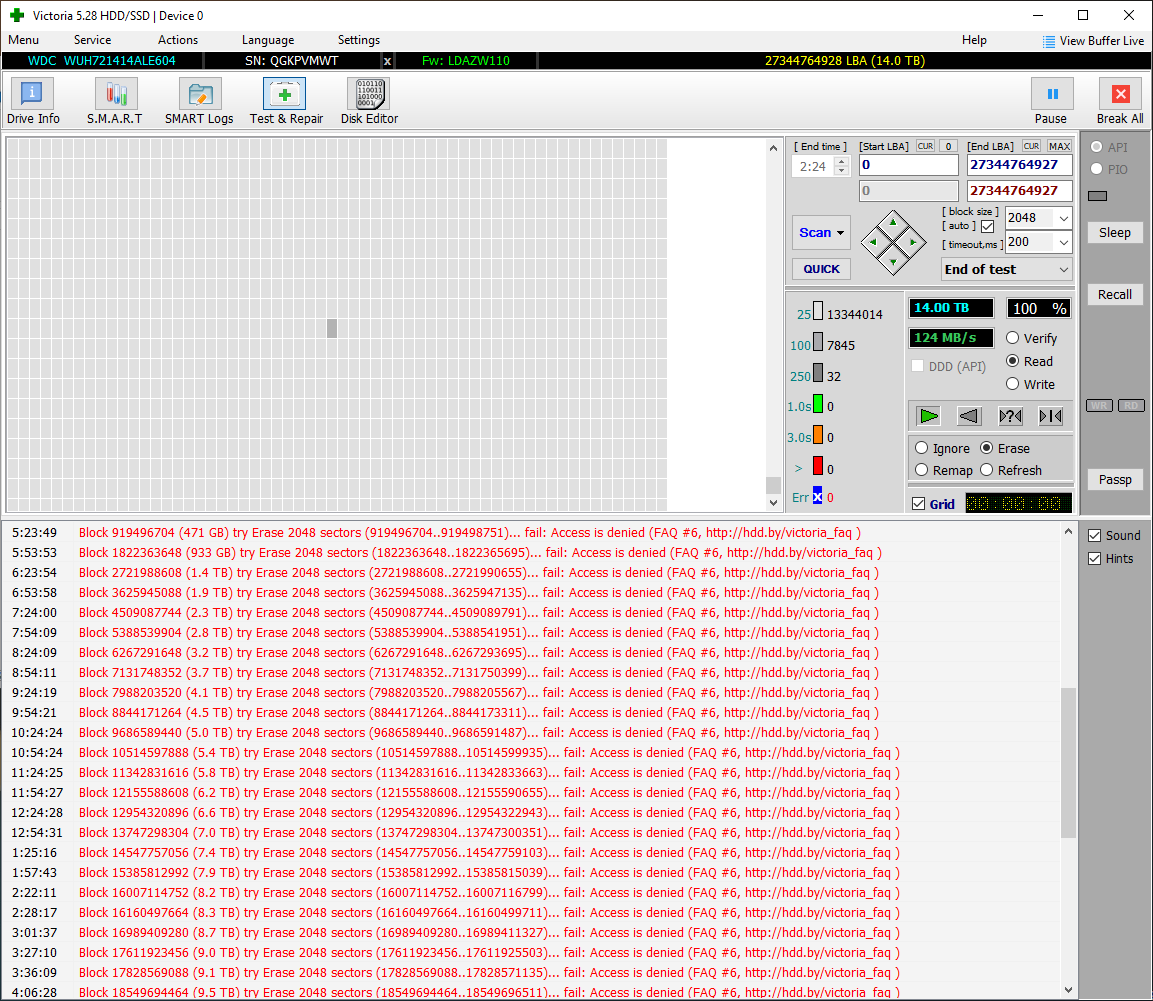Screen dimensions: 1153x1001
Task: Click CUR button beside Start LBA
Action: [925, 146]
